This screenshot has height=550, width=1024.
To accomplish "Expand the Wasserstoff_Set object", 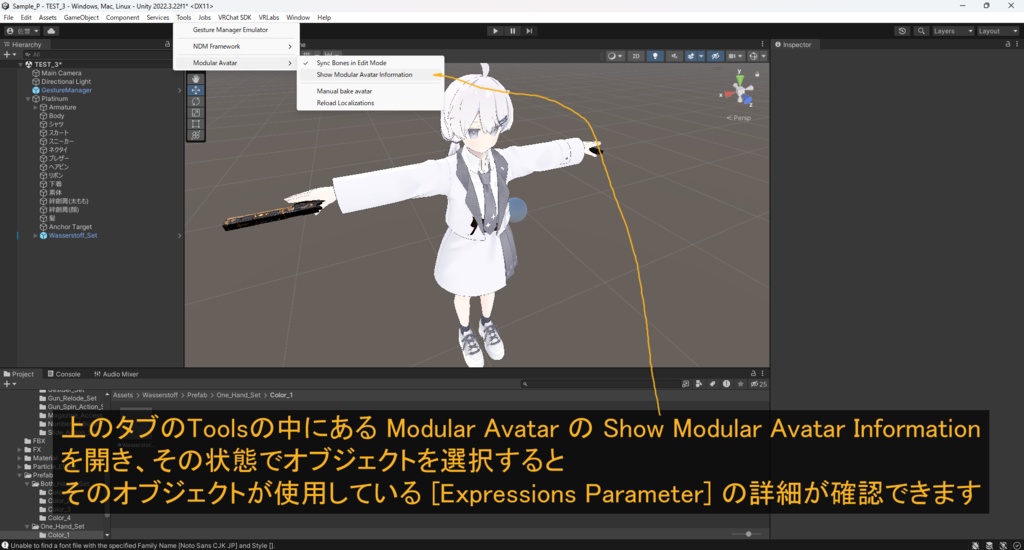I will 35,236.
